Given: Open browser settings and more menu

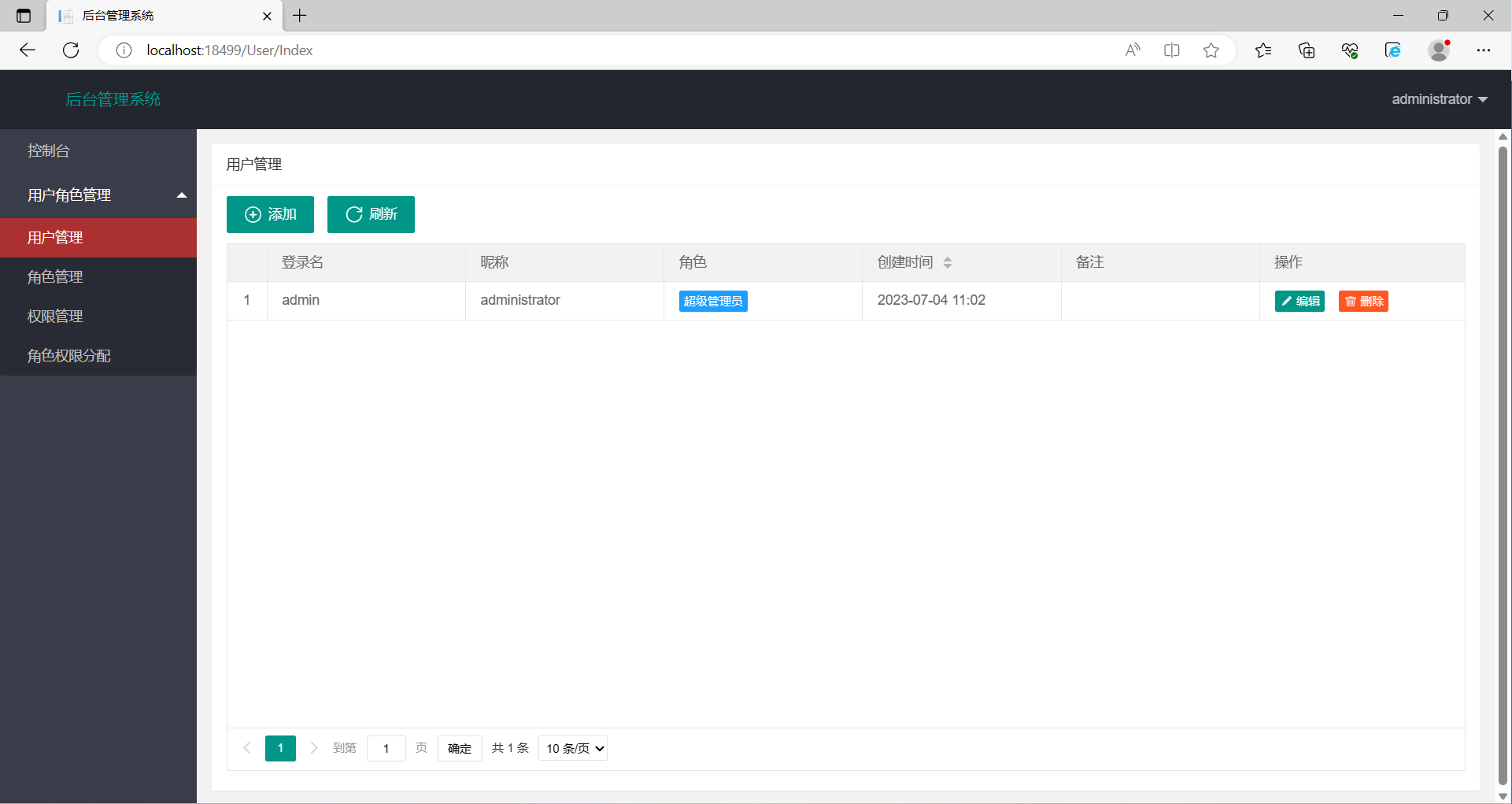Looking at the screenshot, I should 1484,50.
